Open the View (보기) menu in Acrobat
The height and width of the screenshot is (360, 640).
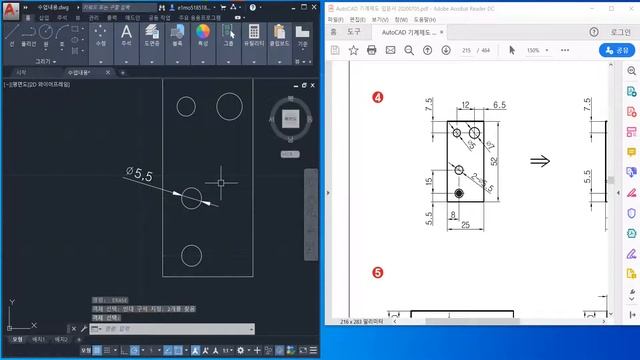[x=380, y=20]
